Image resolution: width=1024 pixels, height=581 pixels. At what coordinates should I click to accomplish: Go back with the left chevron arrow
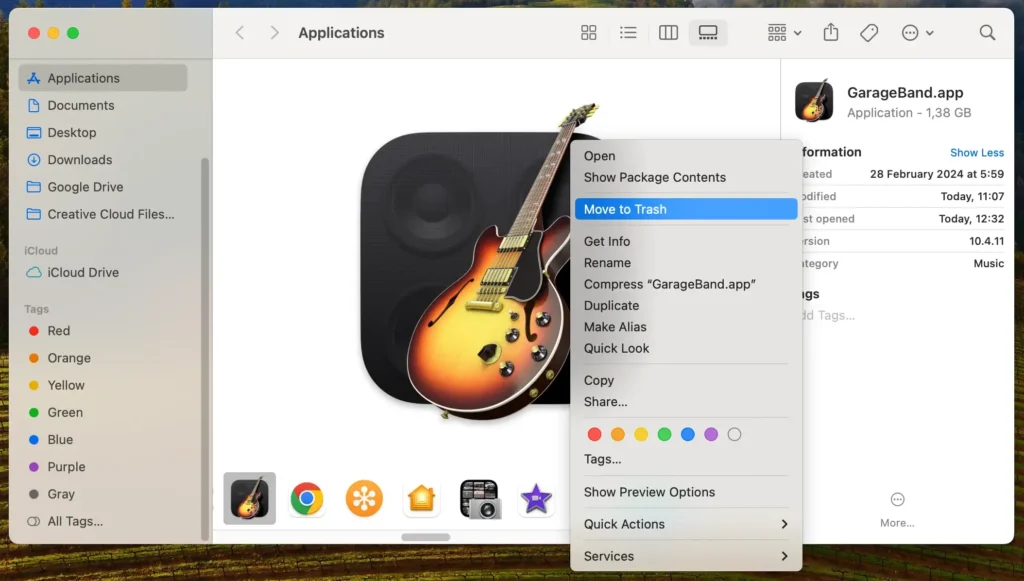(240, 33)
